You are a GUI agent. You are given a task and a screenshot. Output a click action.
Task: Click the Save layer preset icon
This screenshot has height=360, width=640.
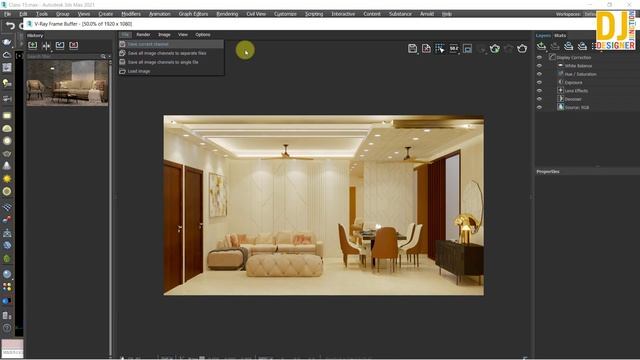[x=568, y=46]
